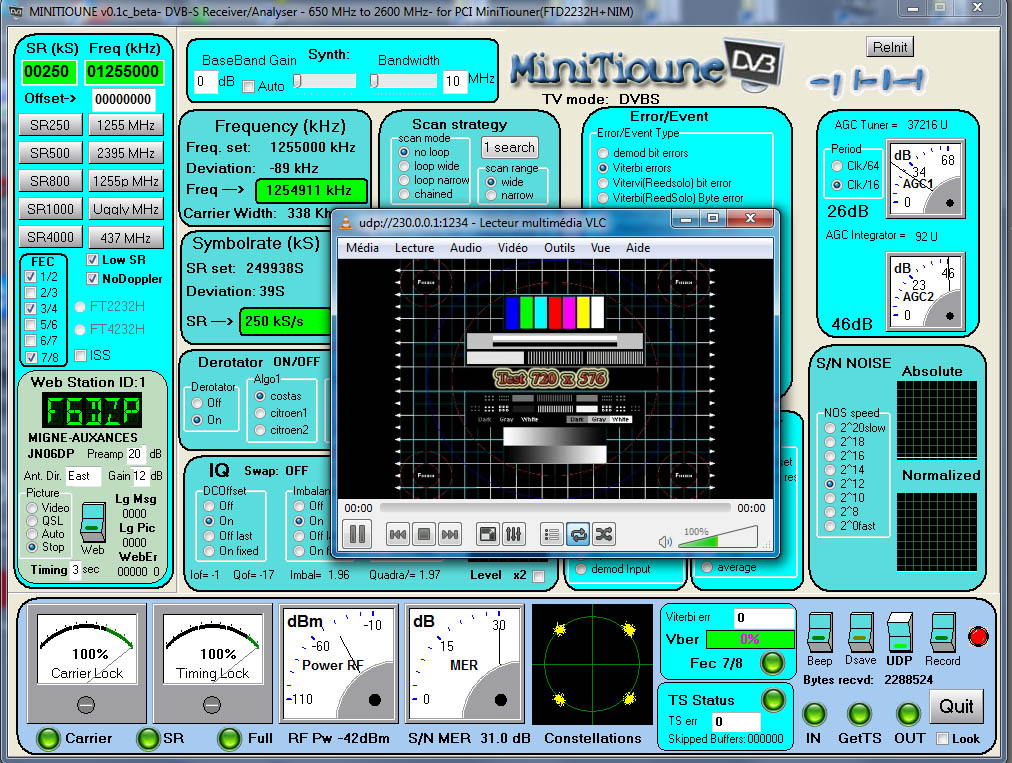This screenshot has height=763, width=1012.
Task: Click the Power RF dBm meter
Action: 338,664
